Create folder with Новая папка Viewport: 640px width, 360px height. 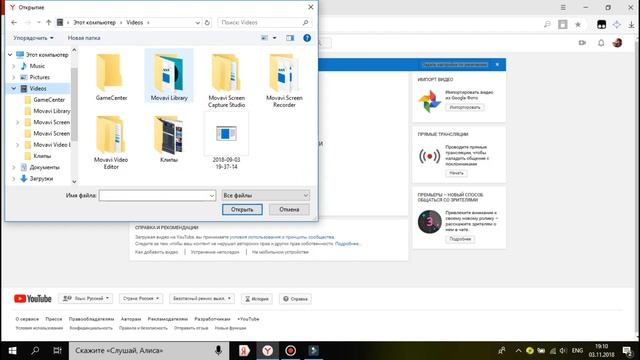[x=84, y=38]
